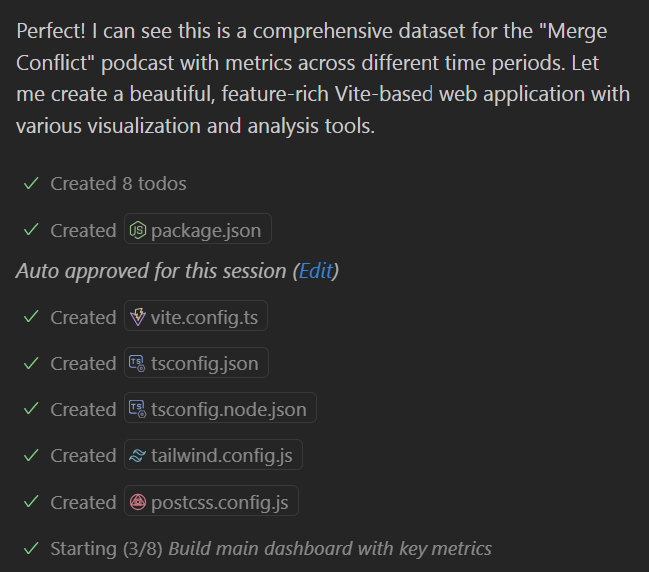Click the TypeScript icon beside tsconfig.json
Image resolution: width=649 pixels, height=572 pixels.
(x=138, y=364)
